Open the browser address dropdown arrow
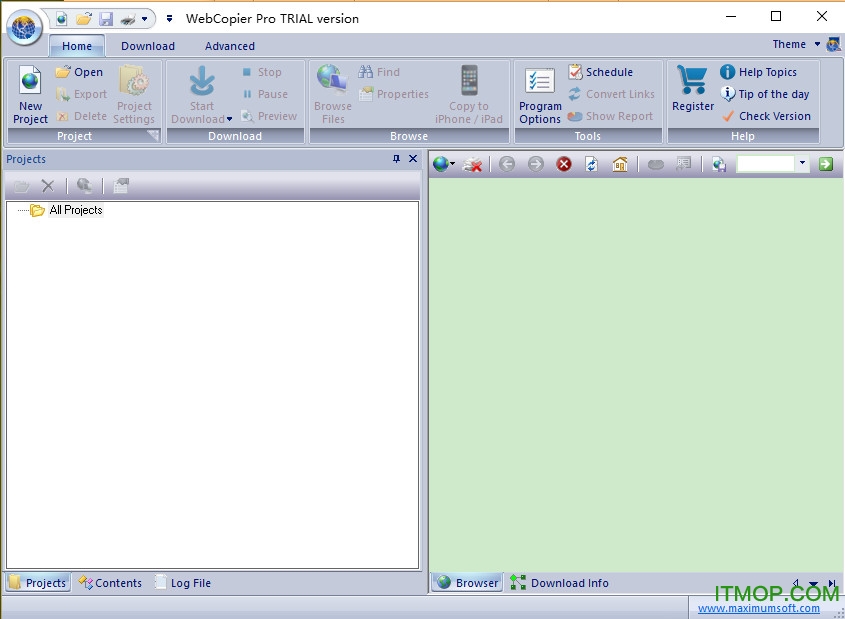Image resolution: width=845 pixels, height=619 pixels. click(x=802, y=163)
